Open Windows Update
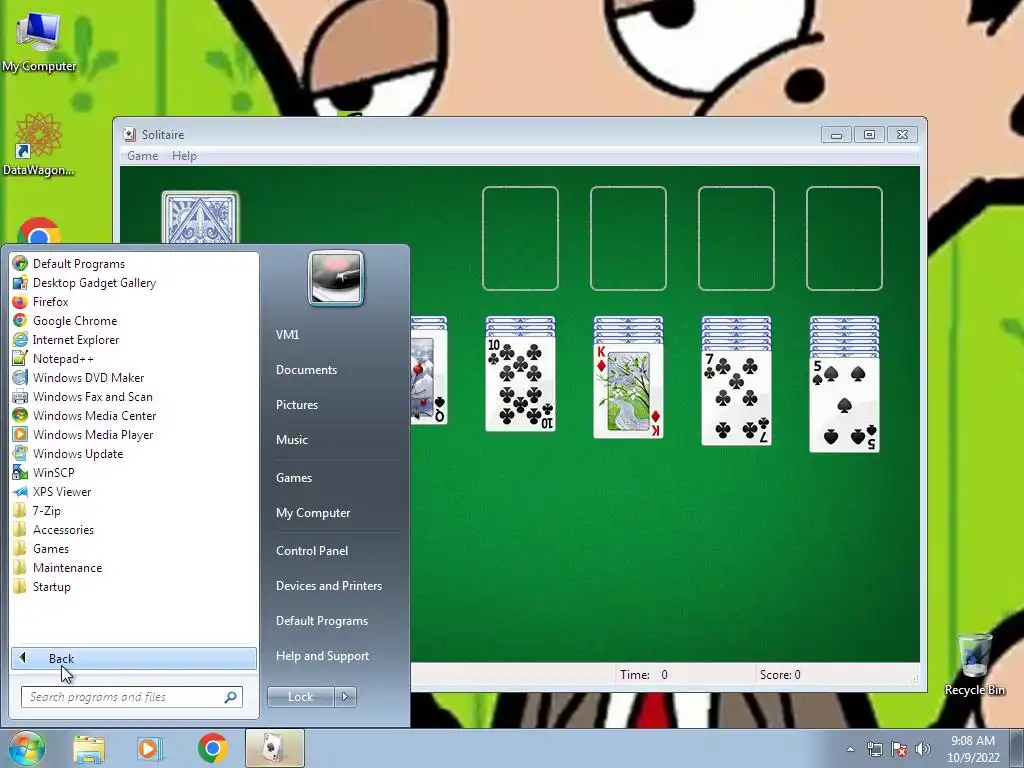Image resolution: width=1024 pixels, height=768 pixels. [x=134, y=453]
